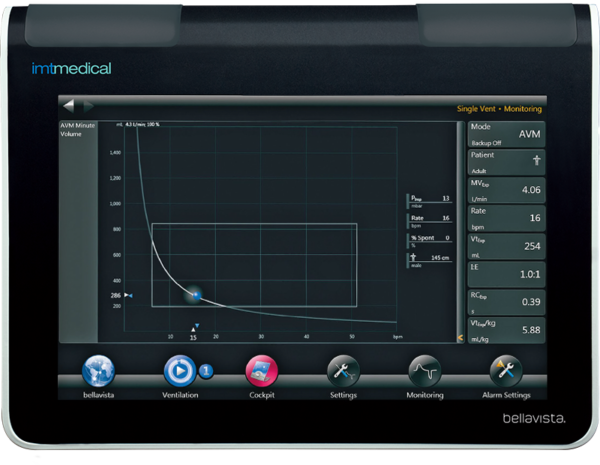600x465 pixels.
Task: Open the bellavista globe menu
Action: click(x=99, y=372)
